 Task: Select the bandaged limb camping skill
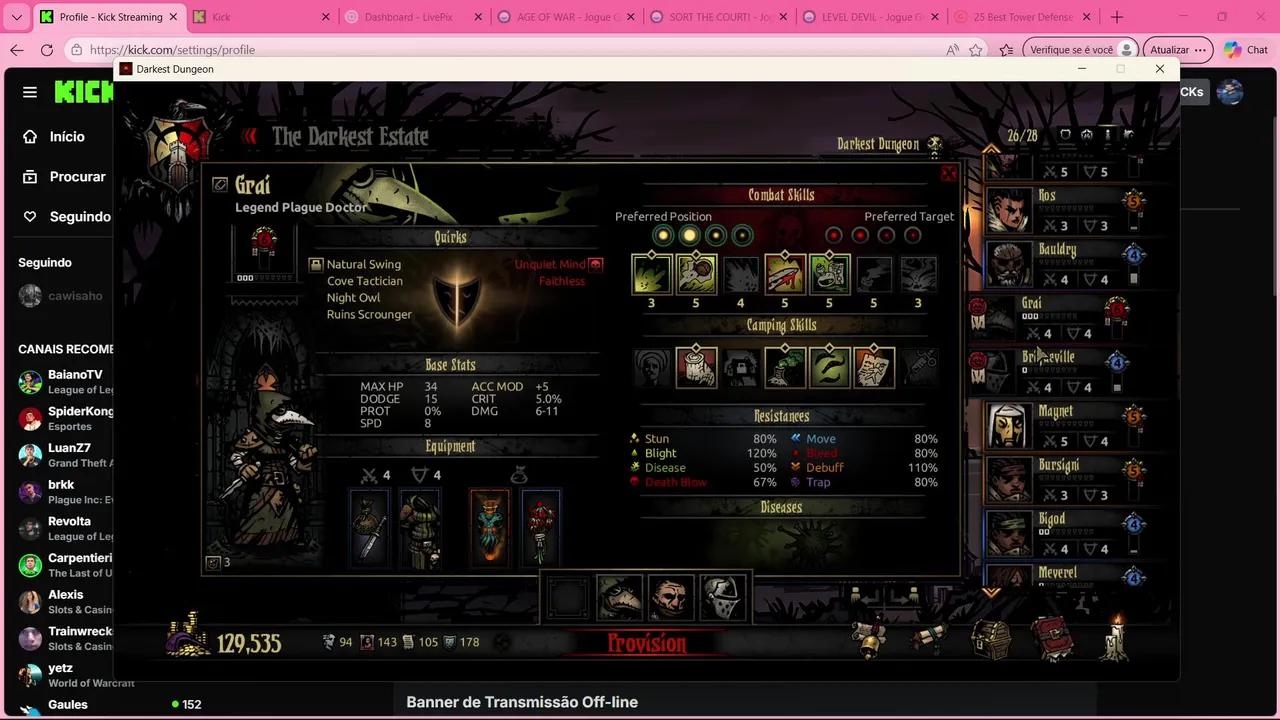(x=696, y=367)
